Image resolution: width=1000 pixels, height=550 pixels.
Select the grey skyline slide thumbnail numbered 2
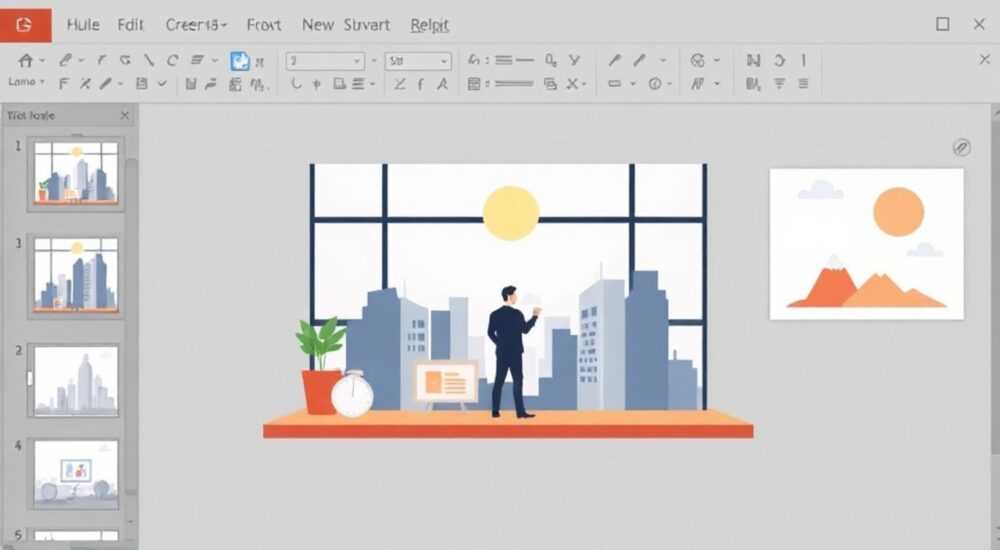click(x=76, y=380)
